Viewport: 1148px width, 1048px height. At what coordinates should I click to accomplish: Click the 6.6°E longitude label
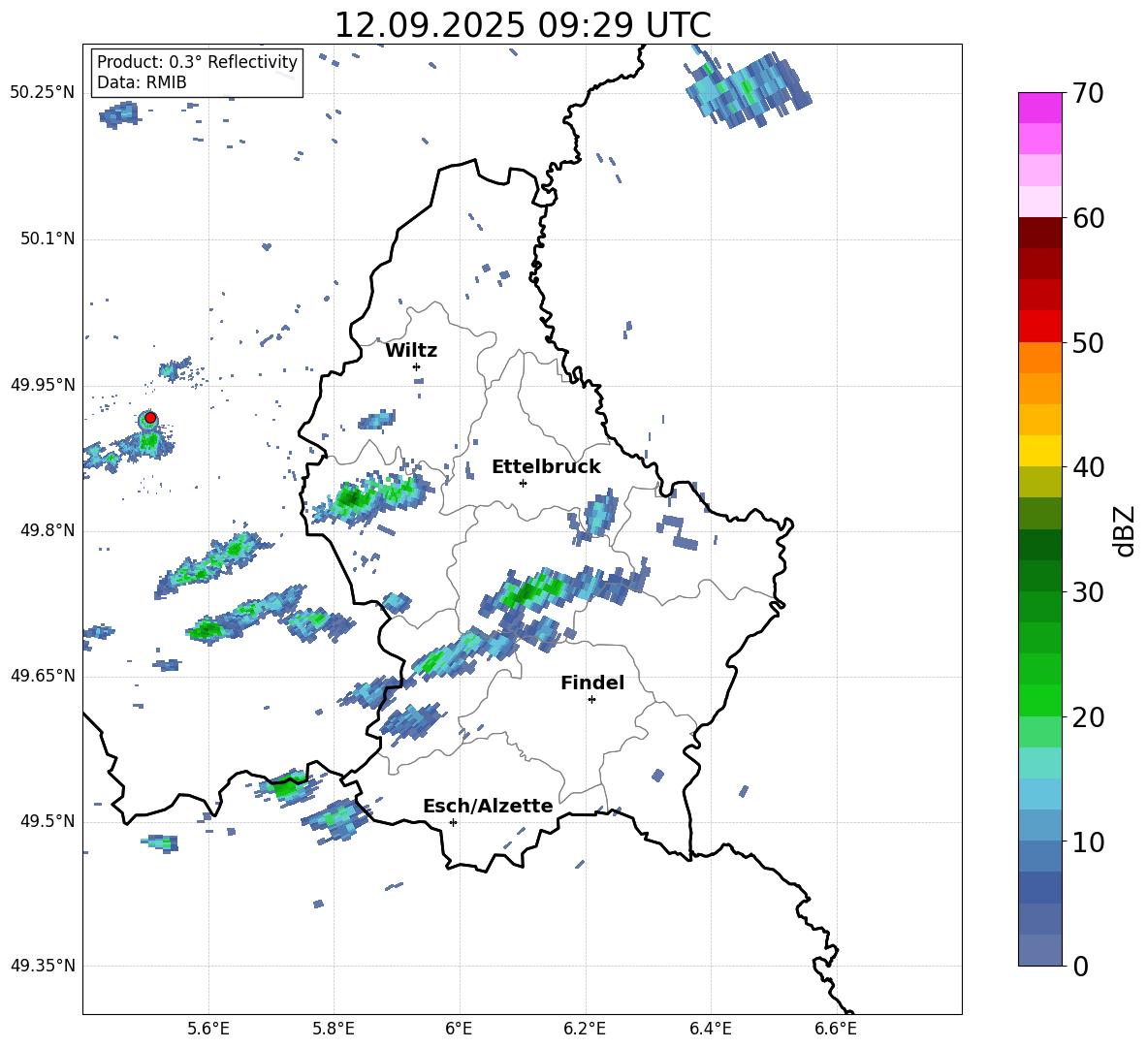point(836,1029)
